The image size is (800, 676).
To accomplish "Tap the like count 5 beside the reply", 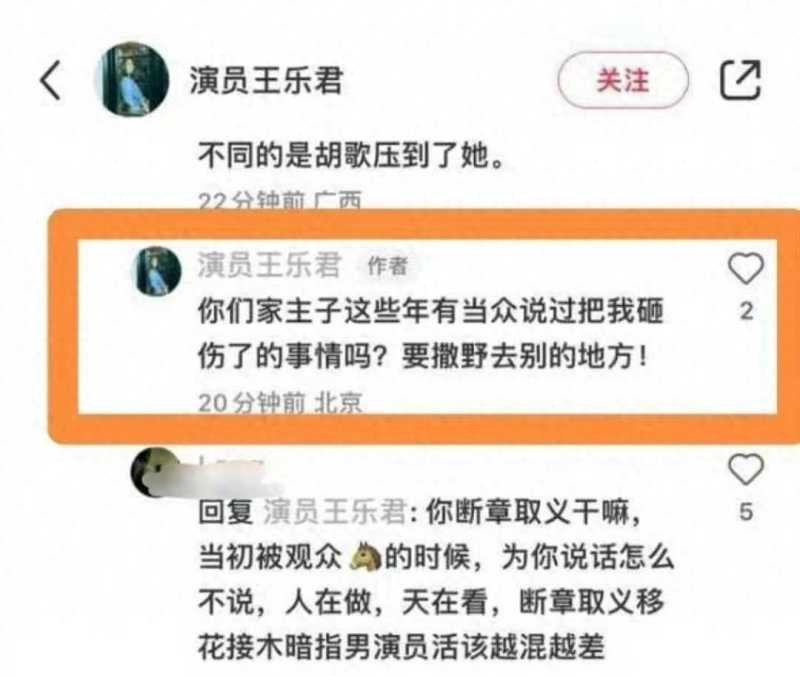I will [x=746, y=512].
